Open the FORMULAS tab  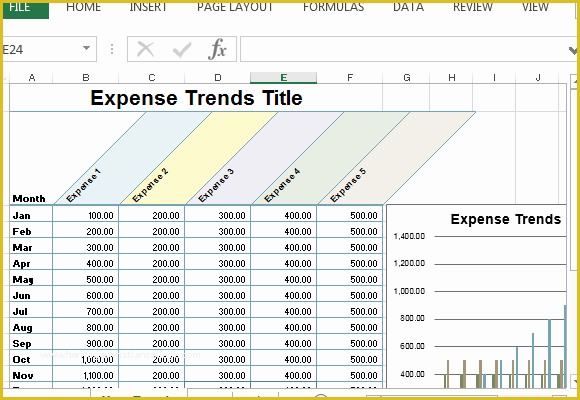click(x=333, y=7)
